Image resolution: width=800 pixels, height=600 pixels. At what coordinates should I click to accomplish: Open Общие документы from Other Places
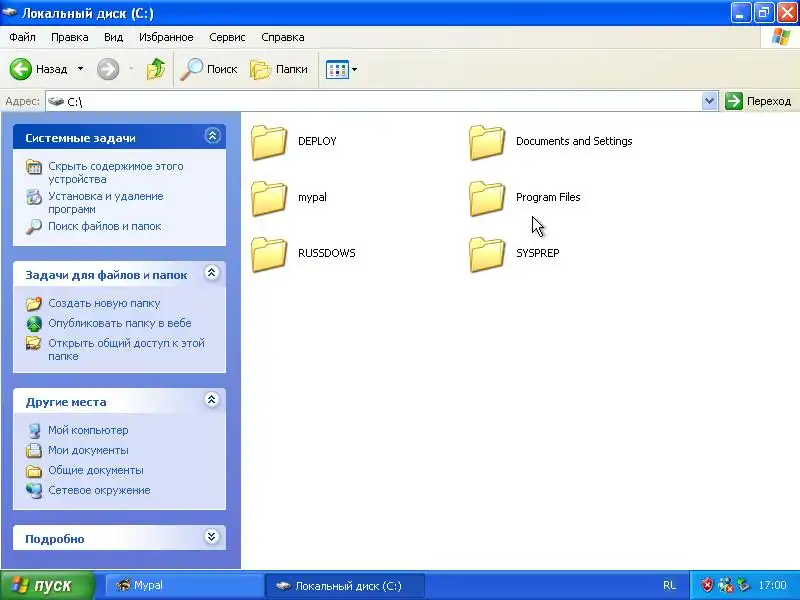click(95, 470)
